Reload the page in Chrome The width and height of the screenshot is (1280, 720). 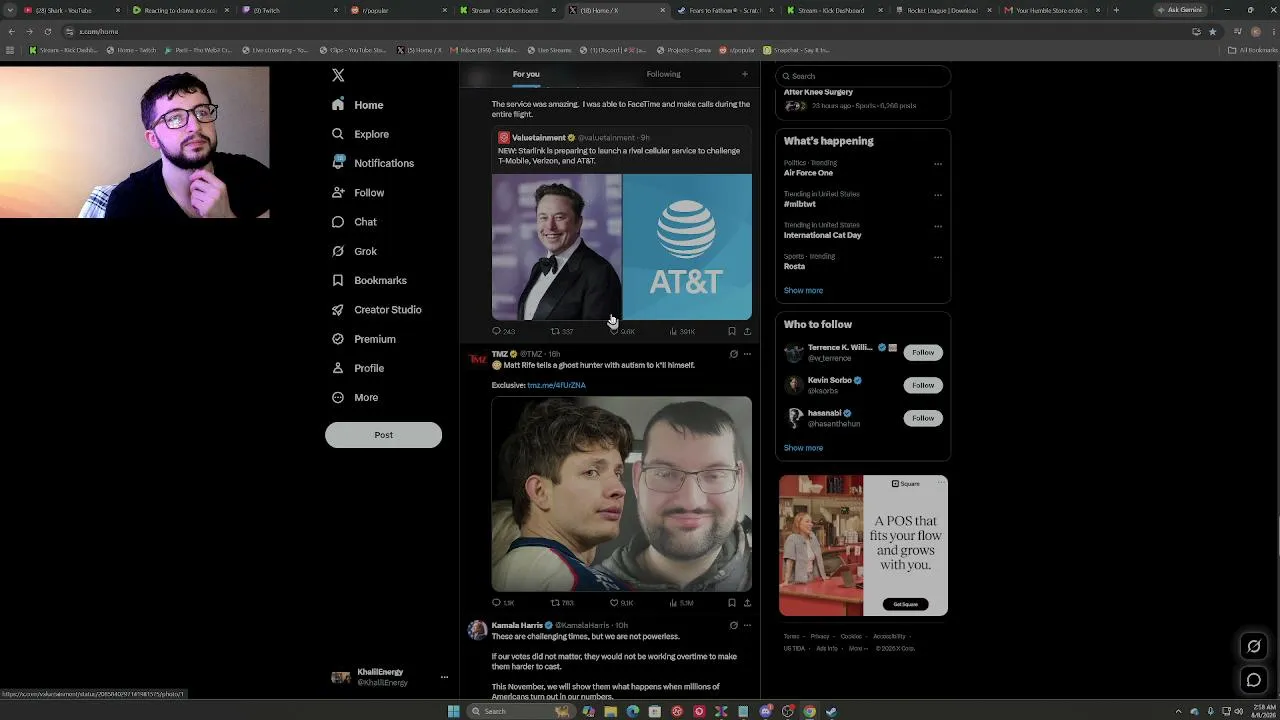point(47,31)
